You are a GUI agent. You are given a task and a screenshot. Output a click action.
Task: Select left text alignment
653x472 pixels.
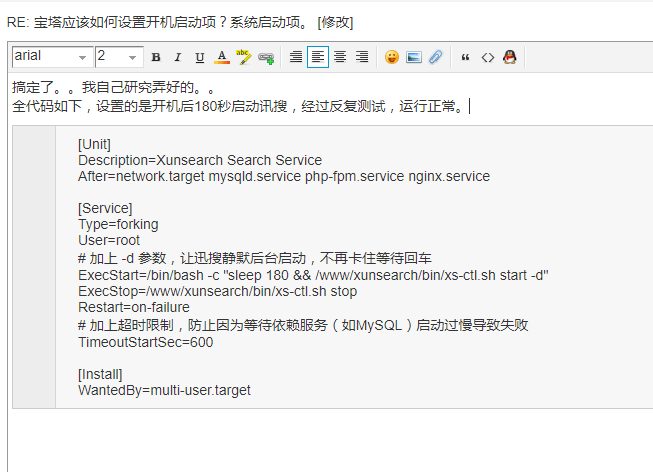pos(318,57)
